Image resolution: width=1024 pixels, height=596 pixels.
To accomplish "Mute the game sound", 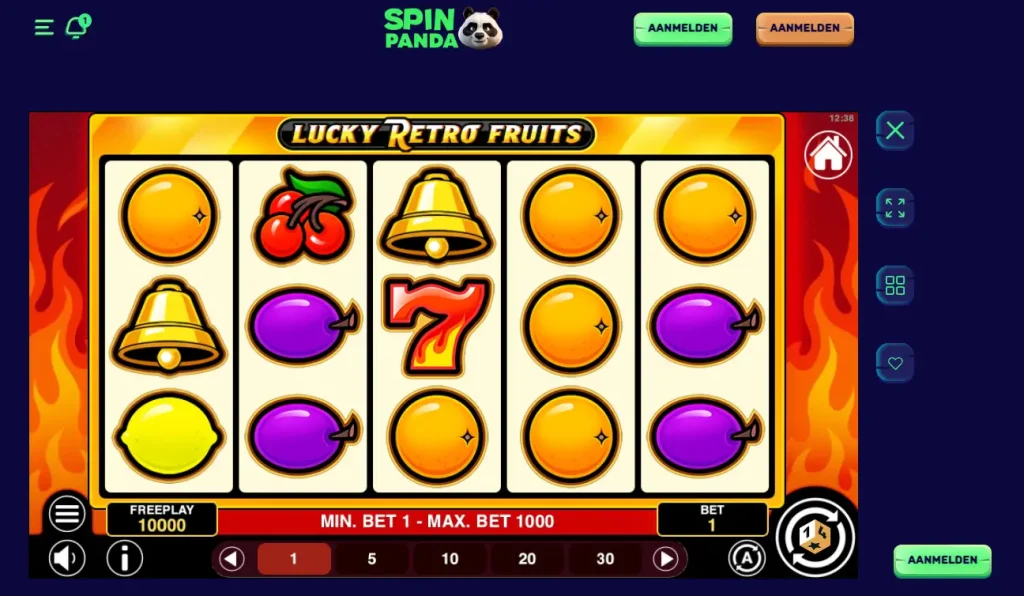I will (x=67, y=558).
